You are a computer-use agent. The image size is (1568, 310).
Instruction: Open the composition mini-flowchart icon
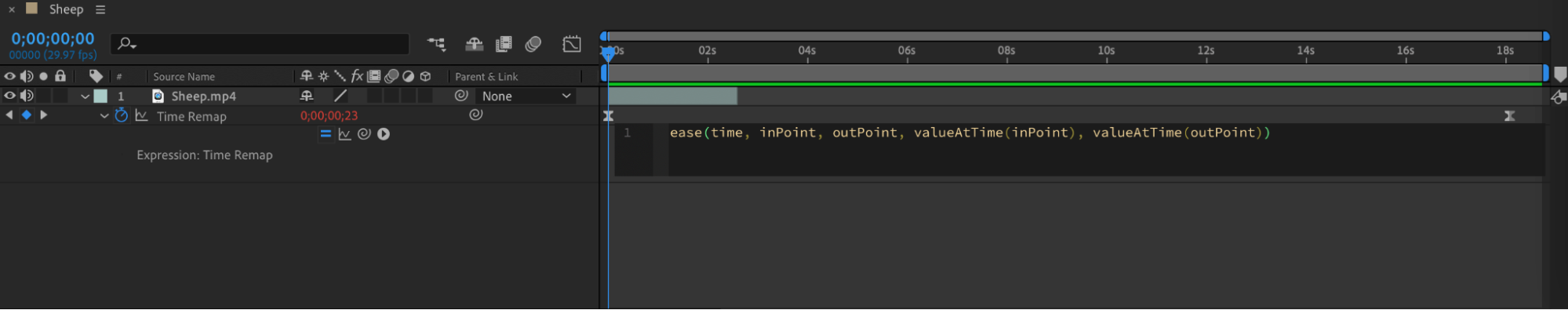pyautogui.click(x=436, y=44)
